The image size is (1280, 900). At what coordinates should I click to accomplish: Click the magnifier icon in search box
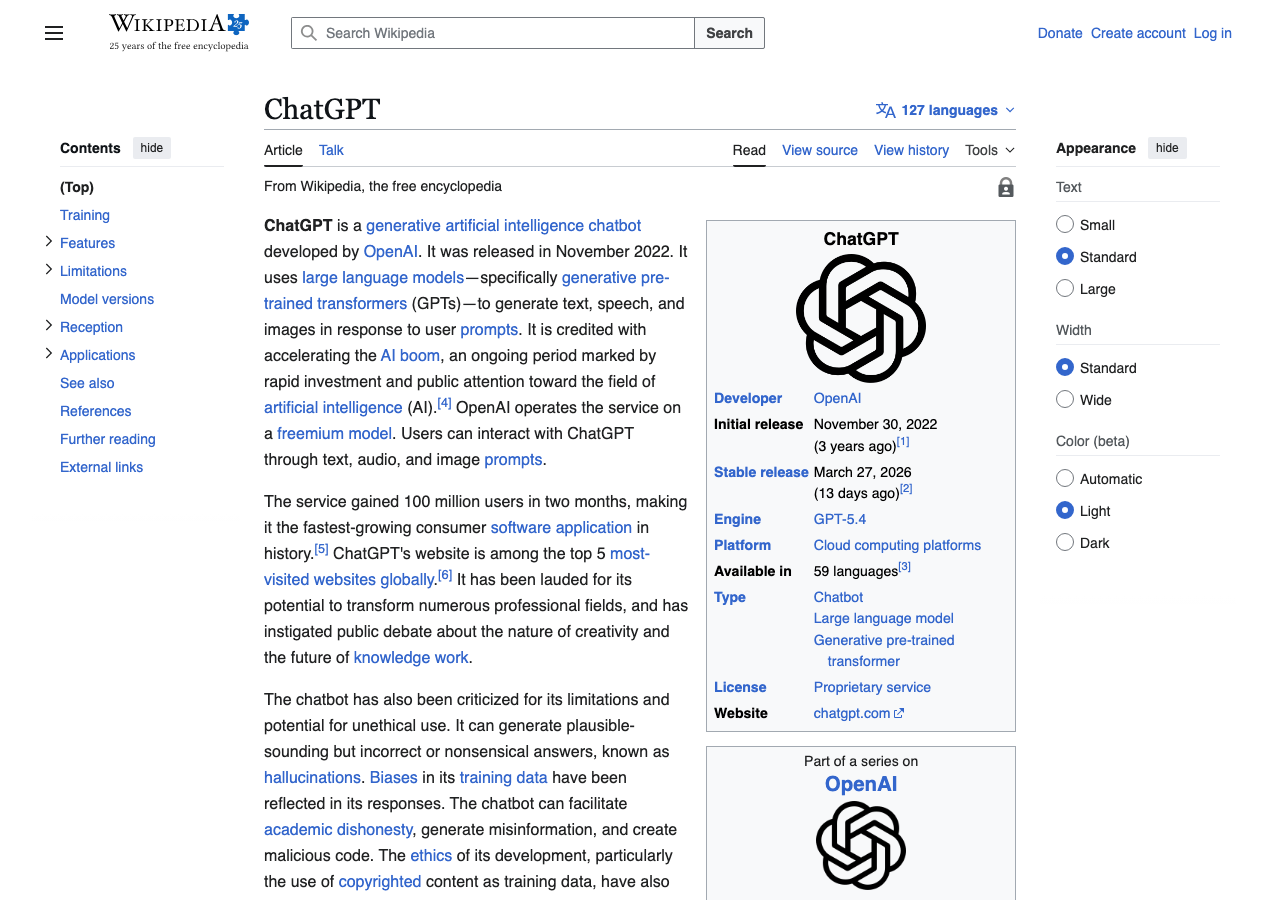[x=309, y=33]
